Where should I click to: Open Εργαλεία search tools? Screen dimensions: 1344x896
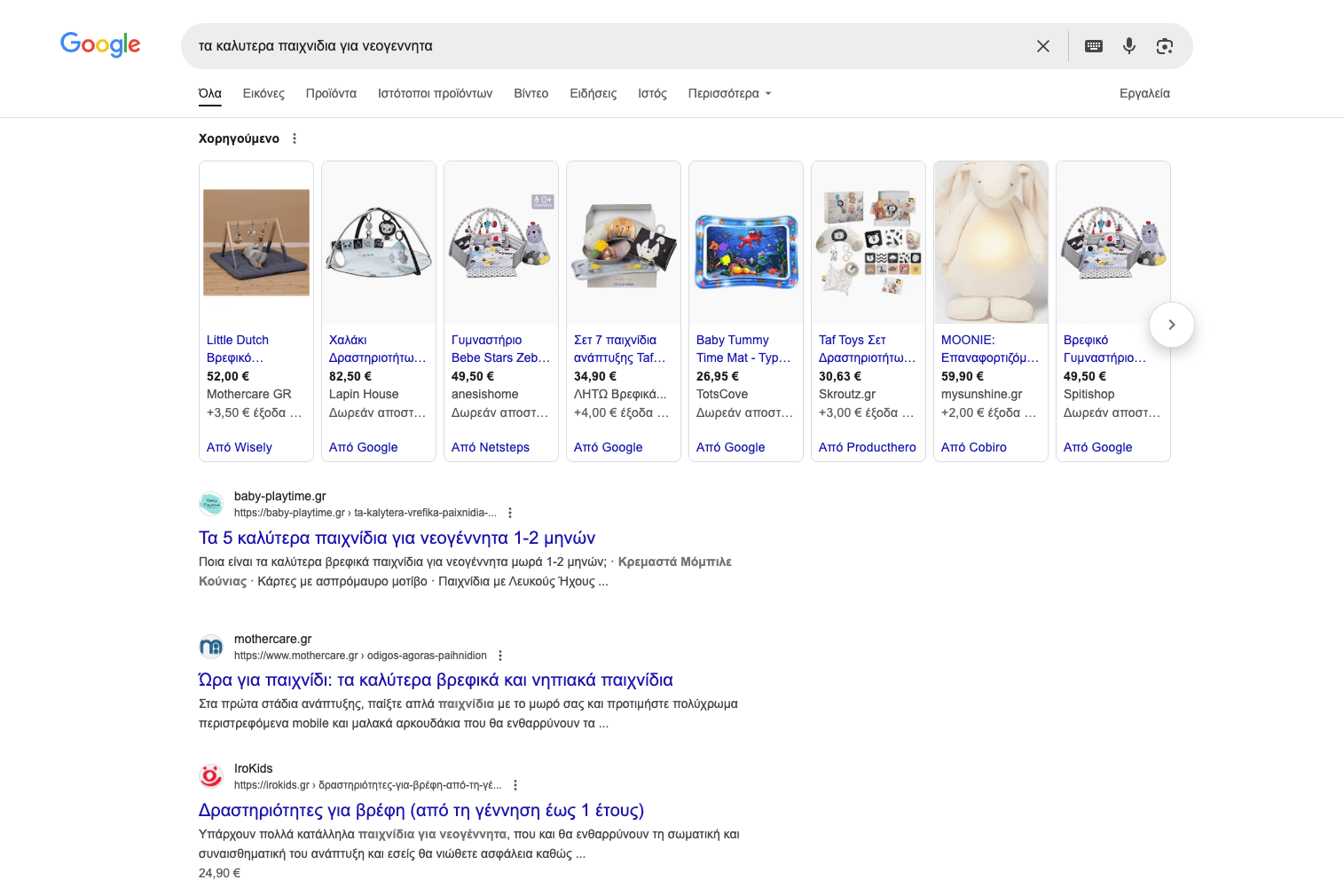pyautogui.click(x=1144, y=93)
